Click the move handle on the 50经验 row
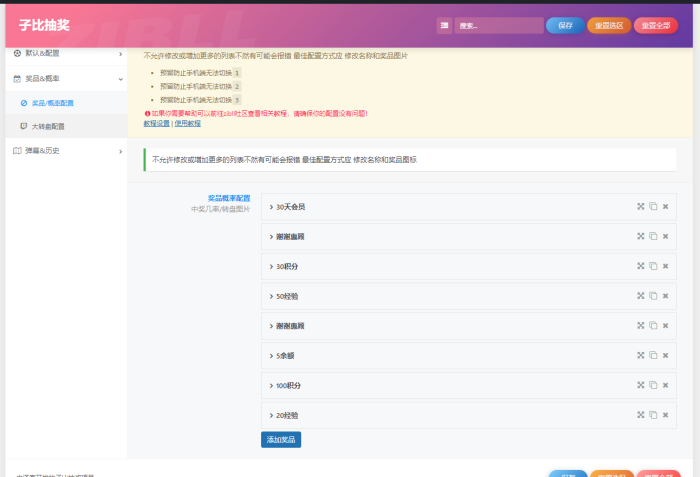 tap(641, 296)
